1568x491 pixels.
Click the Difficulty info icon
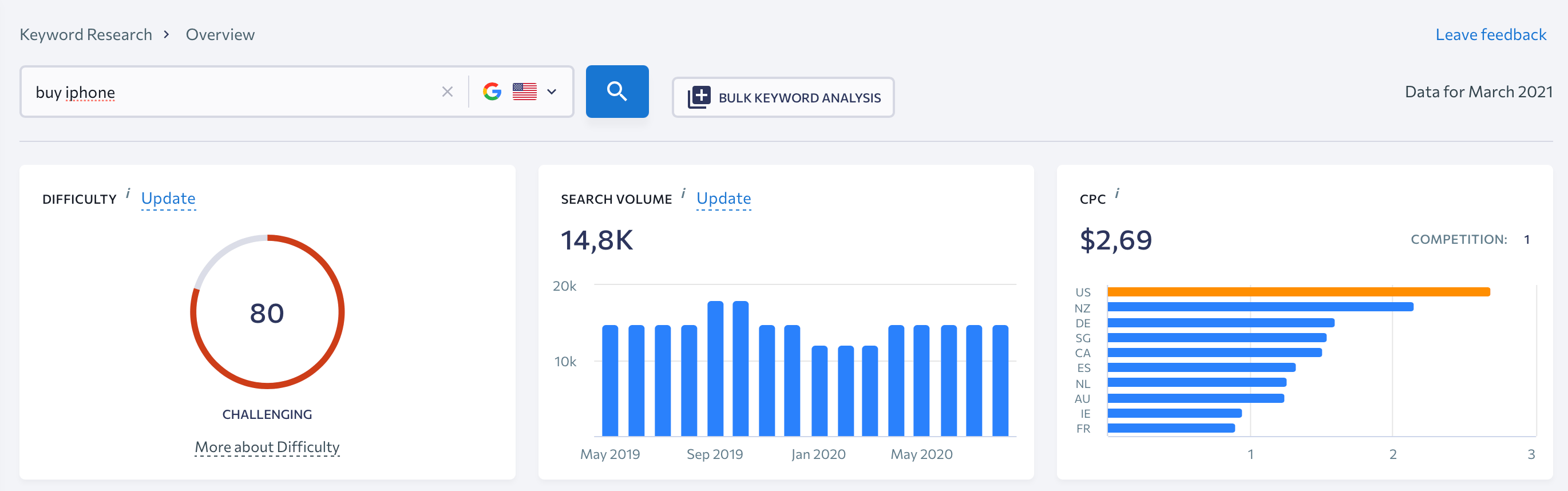[x=128, y=193]
